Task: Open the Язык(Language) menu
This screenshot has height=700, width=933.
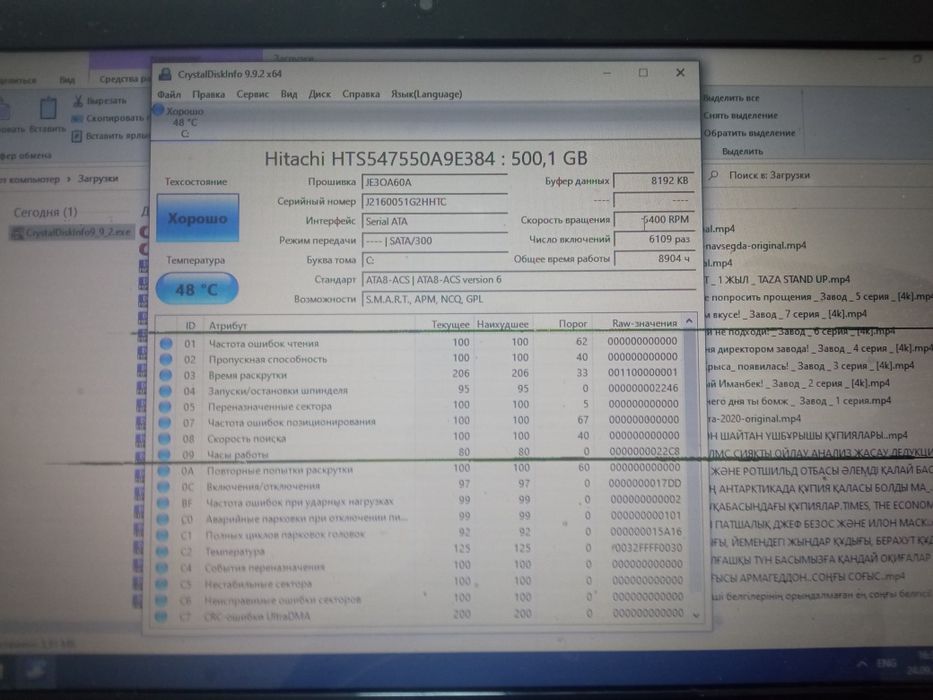Action: pyautogui.click(x=426, y=94)
